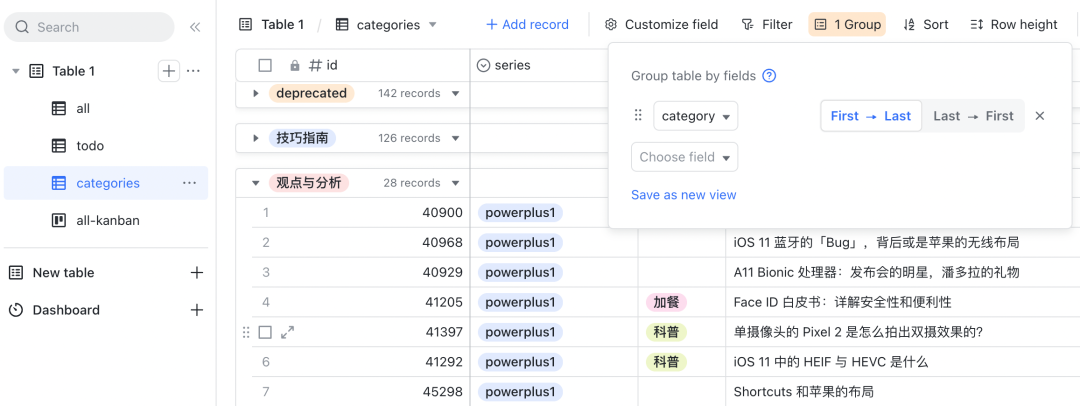This screenshot has width=1080, height=406.
Task: Open the Choose field dropdown
Action: pyautogui.click(x=684, y=157)
